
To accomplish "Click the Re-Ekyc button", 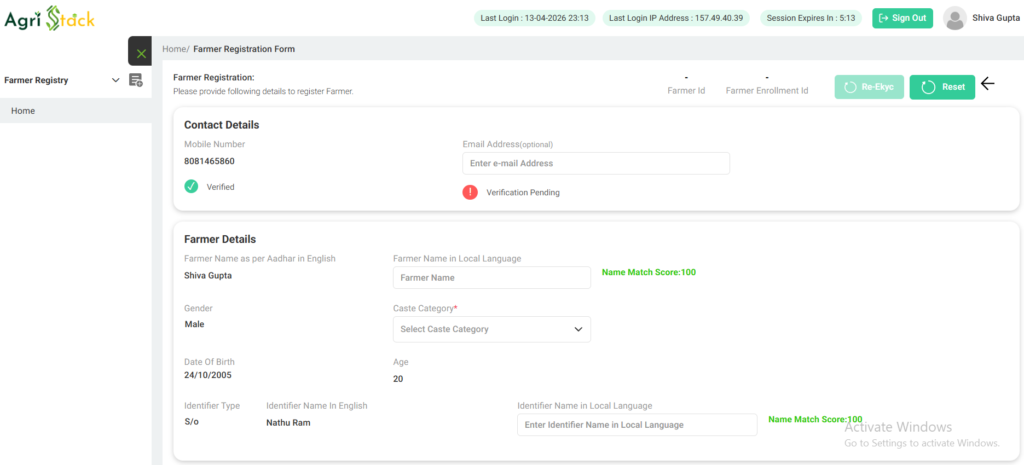I will point(869,87).
